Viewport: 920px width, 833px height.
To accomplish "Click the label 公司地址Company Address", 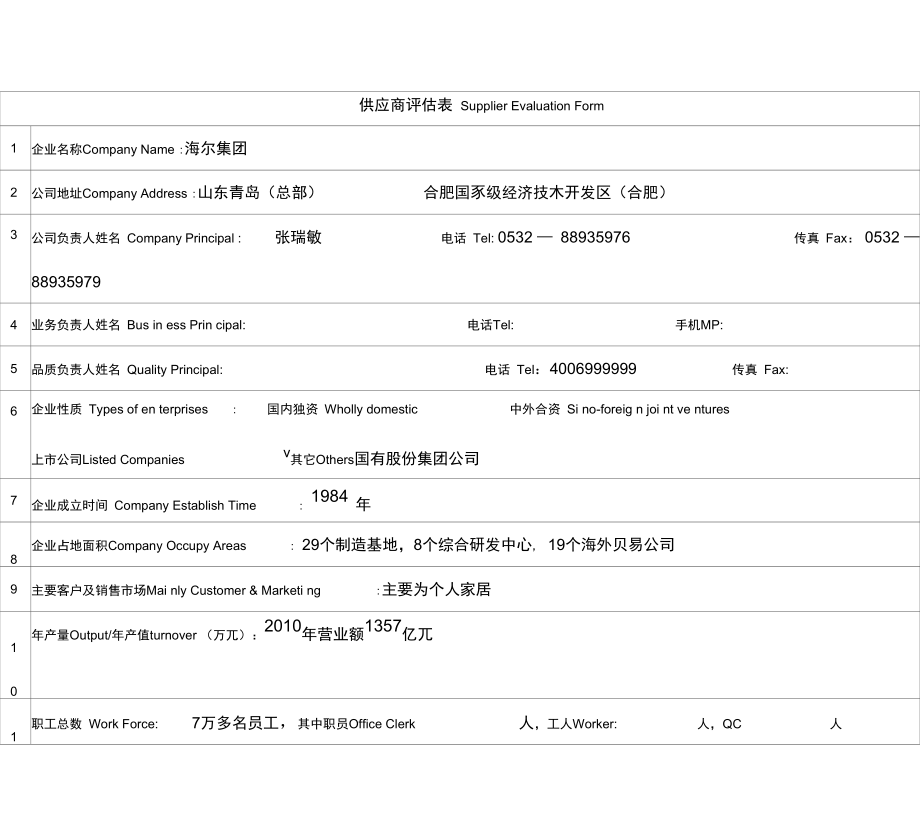I will pyautogui.click(x=109, y=194).
